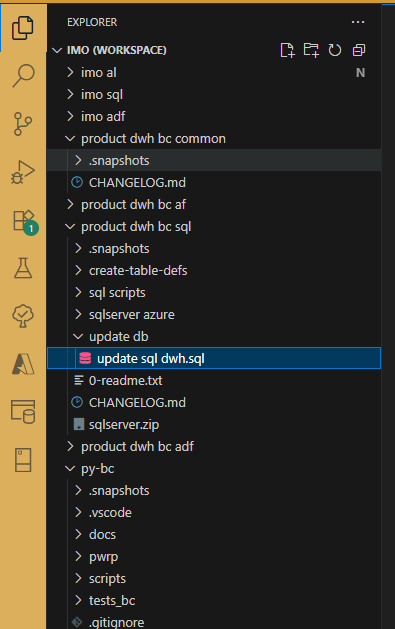The width and height of the screenshot is (395, 629).
Task: Open the bottom activity bar cabinet icon
Action: 23,460
